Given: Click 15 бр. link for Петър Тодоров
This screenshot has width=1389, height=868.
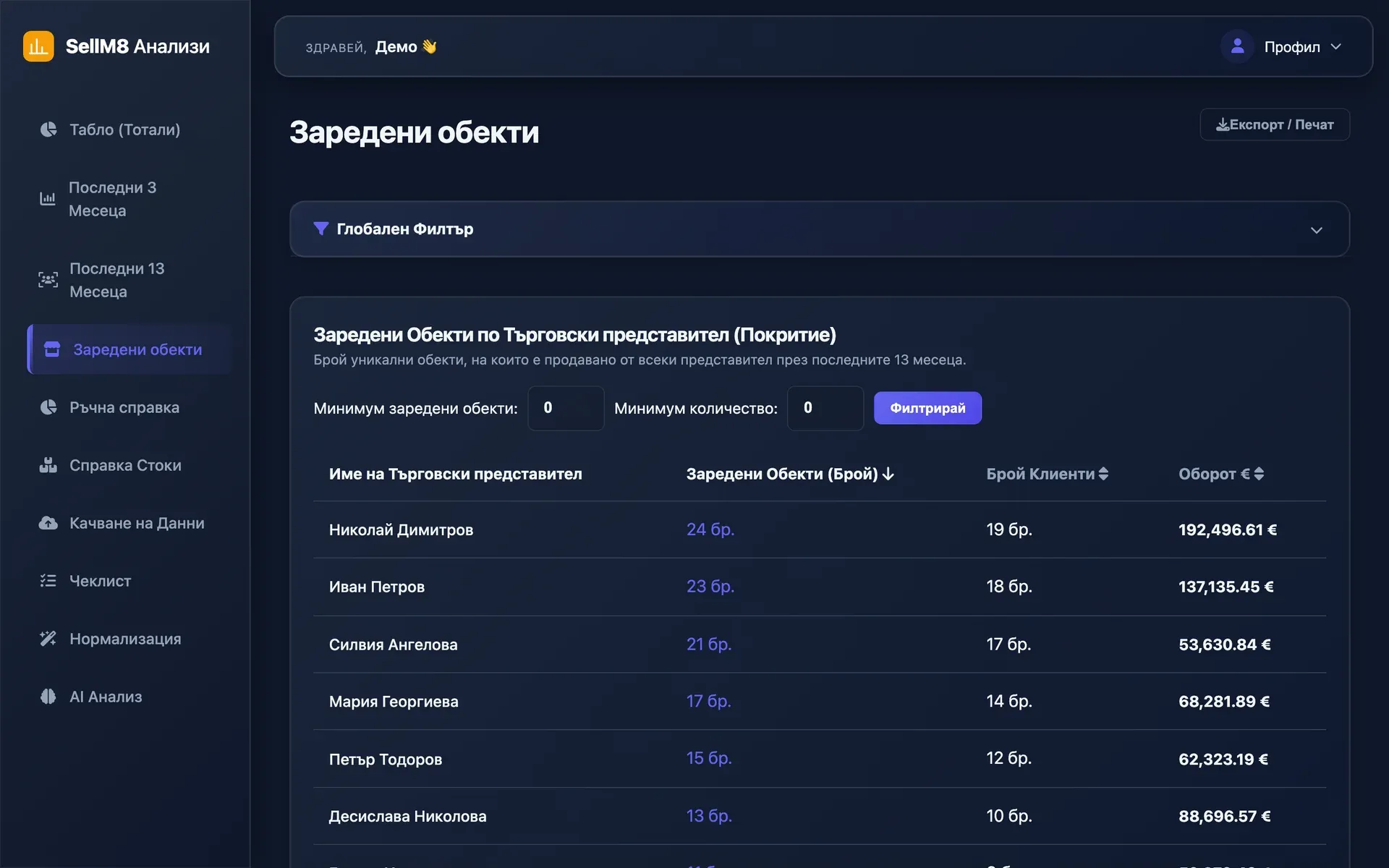Looking at the screenshot, I should coord(709,759).
